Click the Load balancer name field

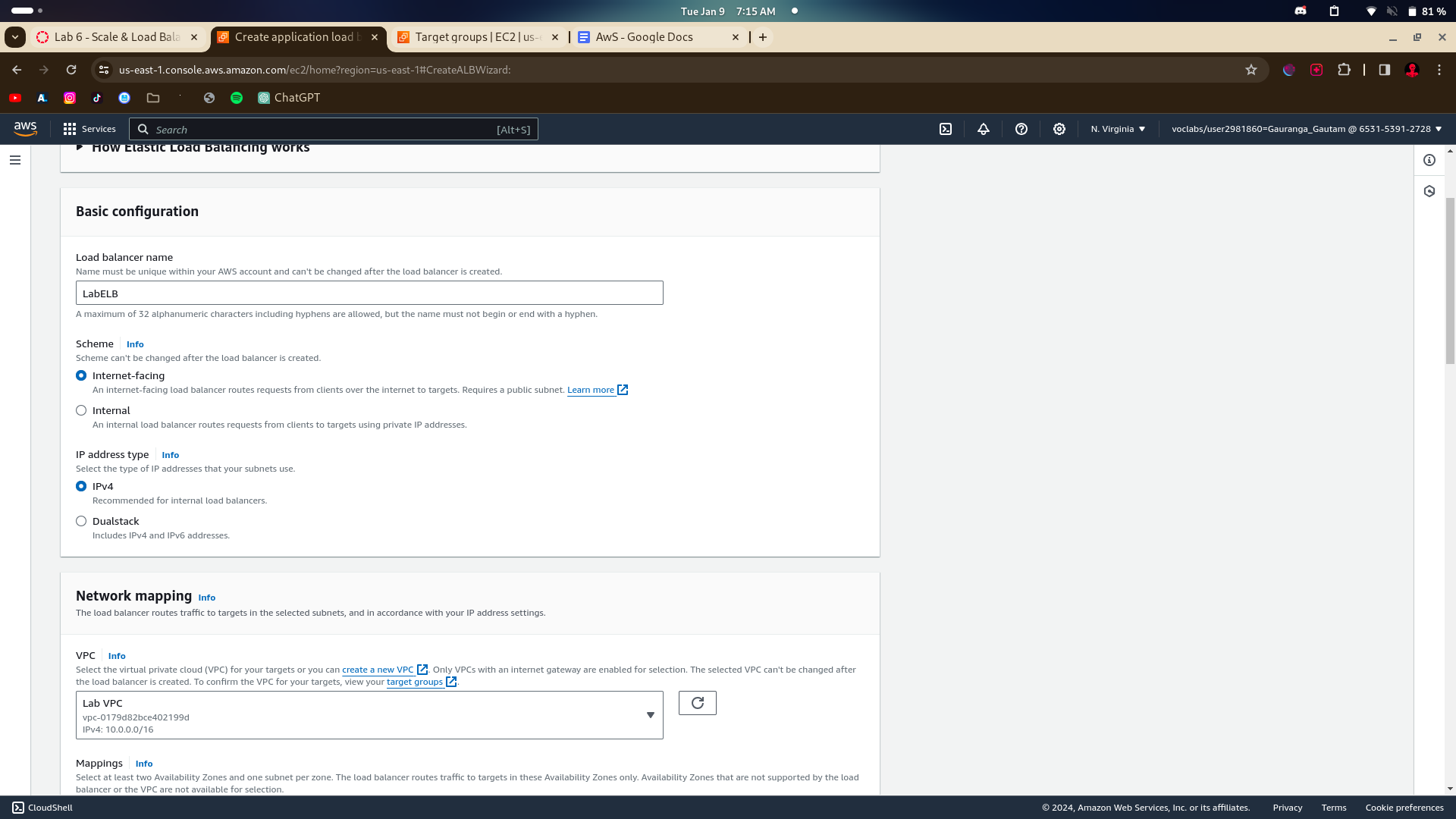pos(369,293)
